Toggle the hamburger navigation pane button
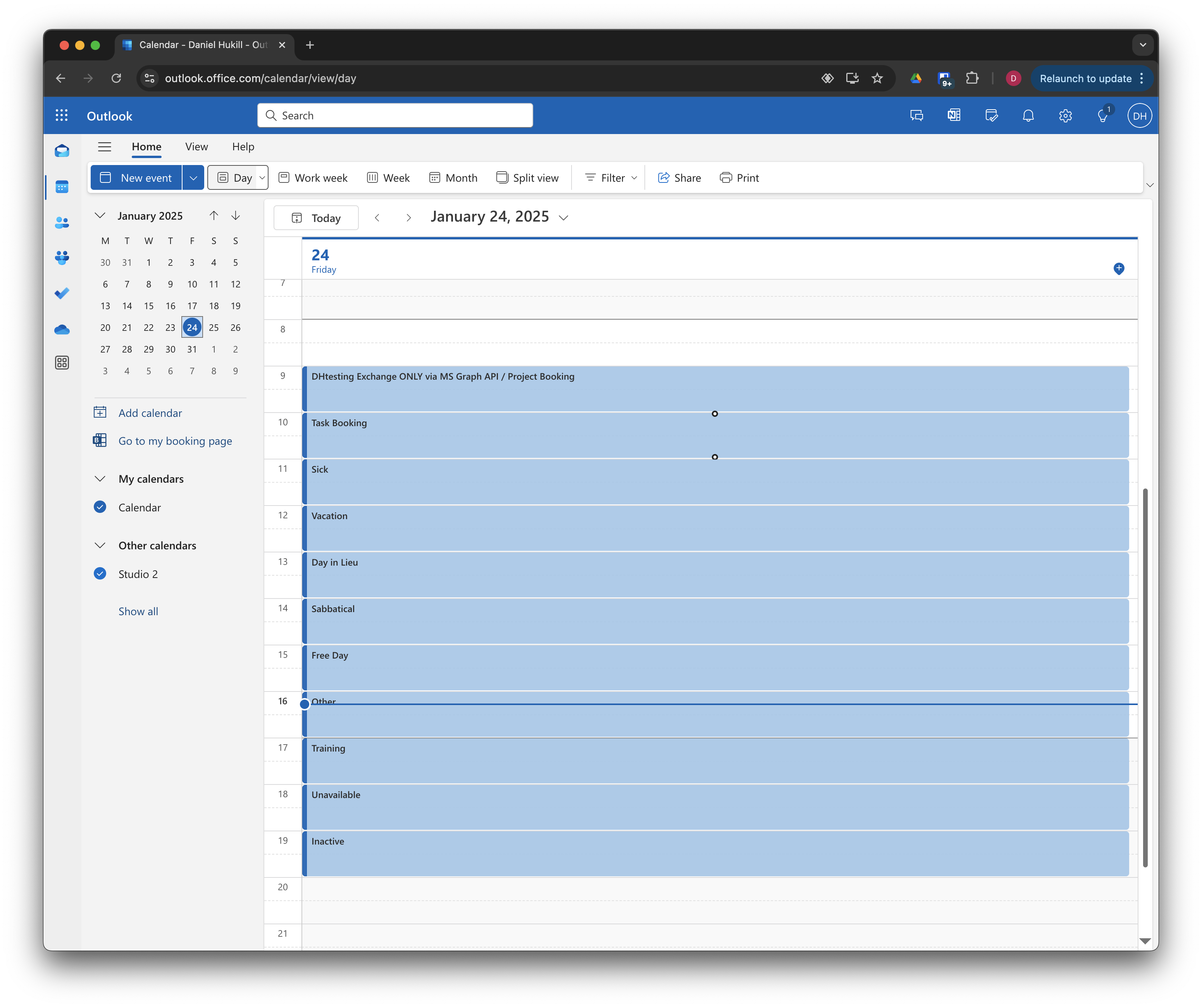Viewport: 1202px width, 1008px height. coord(104,147)
